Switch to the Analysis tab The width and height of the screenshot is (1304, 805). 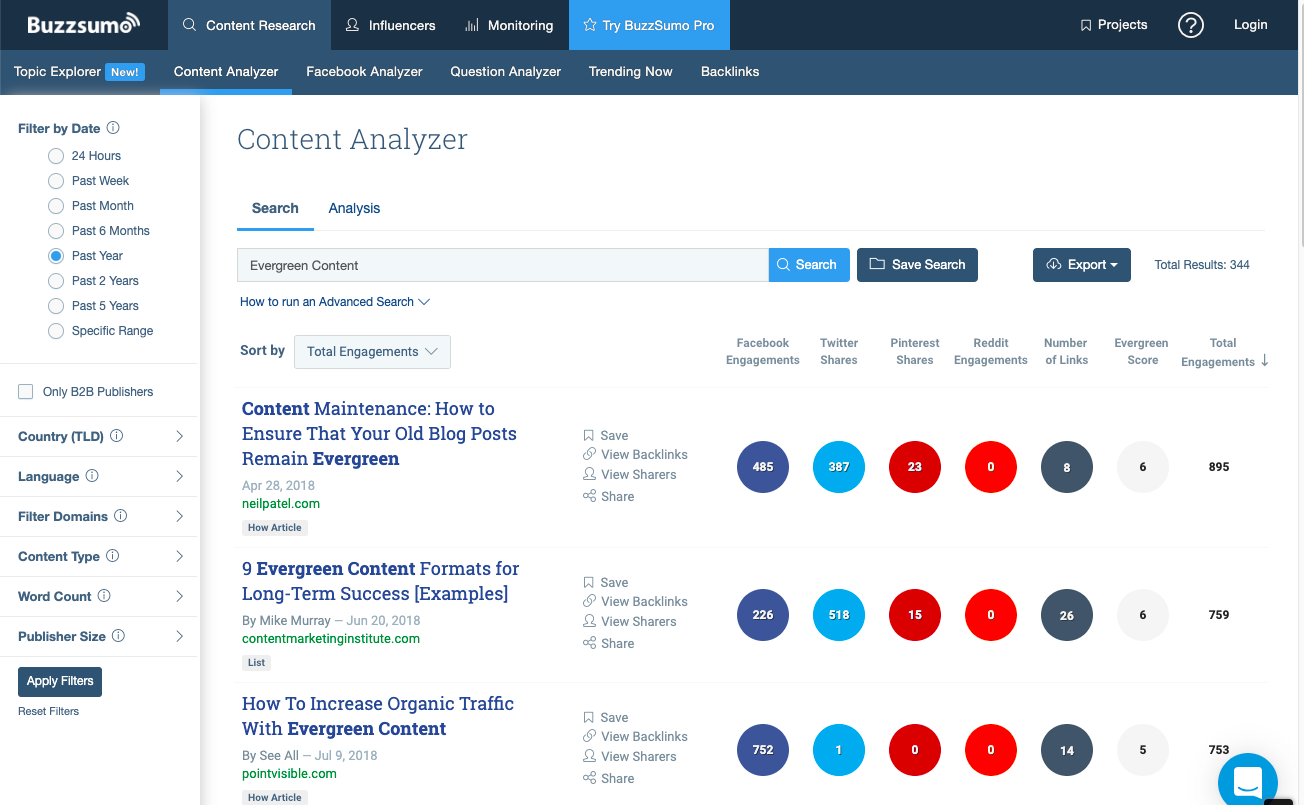tap(354, 208)
